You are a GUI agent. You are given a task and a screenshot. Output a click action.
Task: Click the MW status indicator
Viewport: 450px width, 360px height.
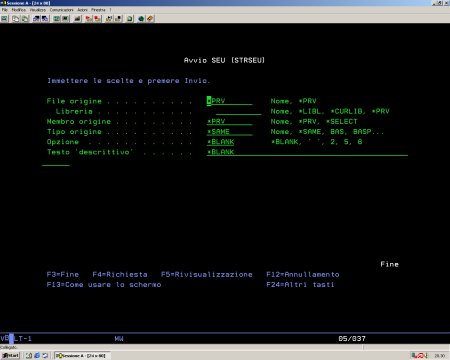click(x=119, y=339)
